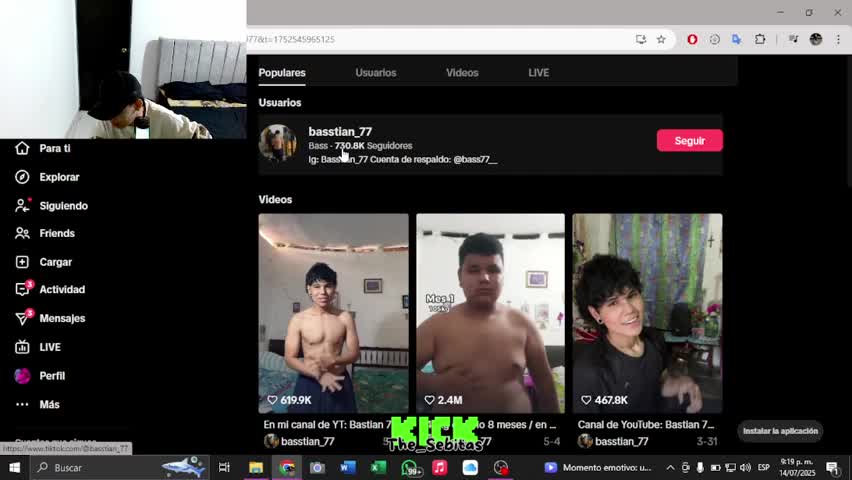Expand the Más options

[x=37, y=404]
